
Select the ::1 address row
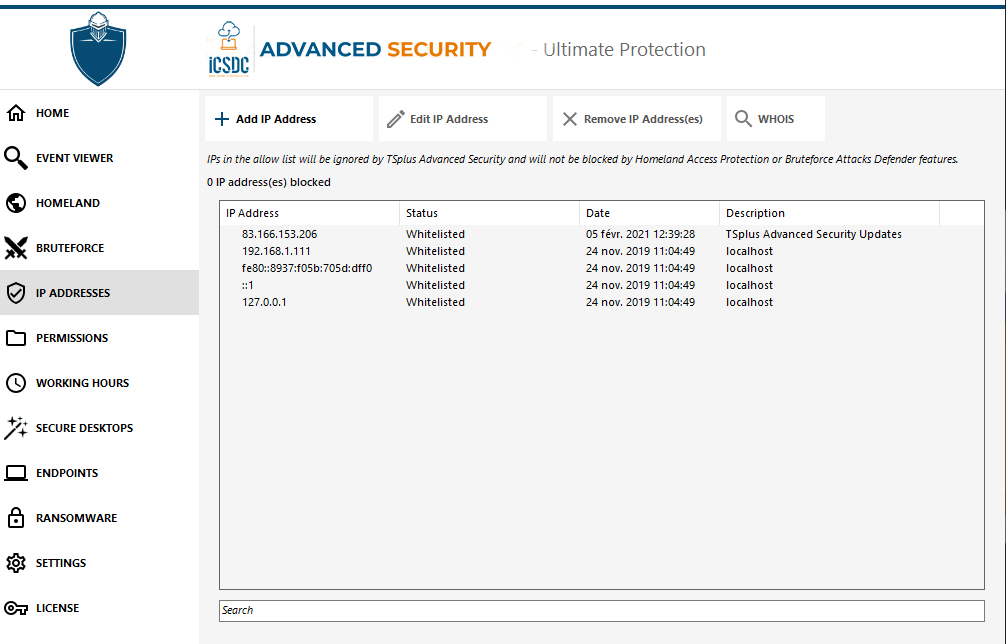(602, 285)
